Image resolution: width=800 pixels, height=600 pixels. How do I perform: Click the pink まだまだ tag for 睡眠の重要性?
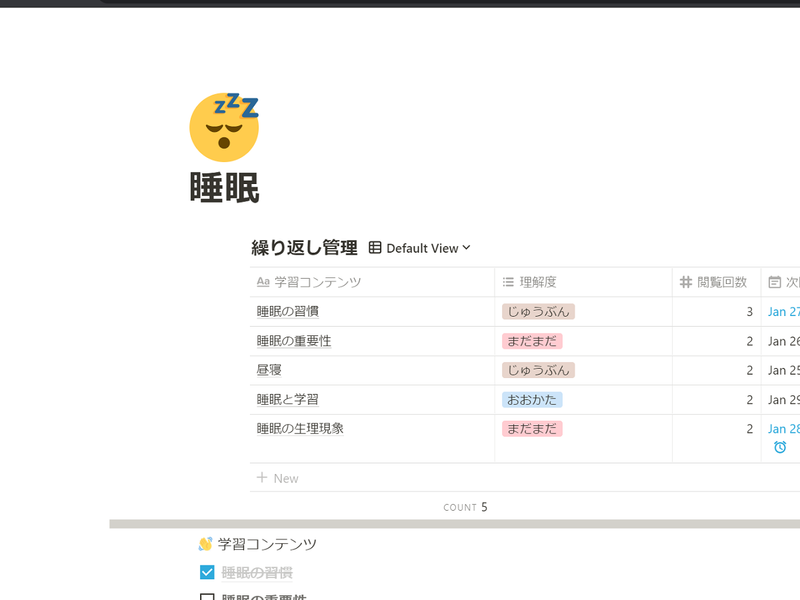532,341
